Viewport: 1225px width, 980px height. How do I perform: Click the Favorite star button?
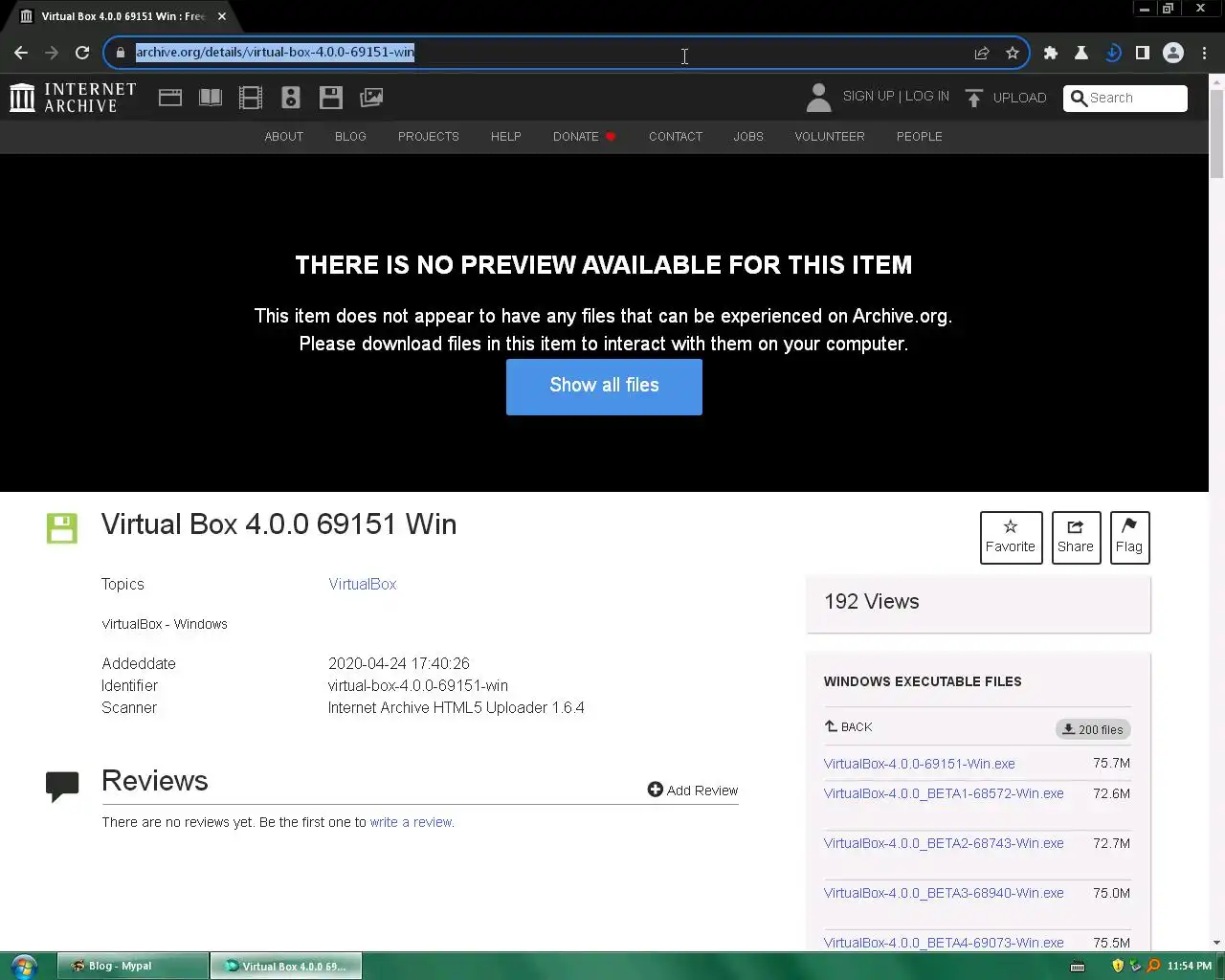1011,537
